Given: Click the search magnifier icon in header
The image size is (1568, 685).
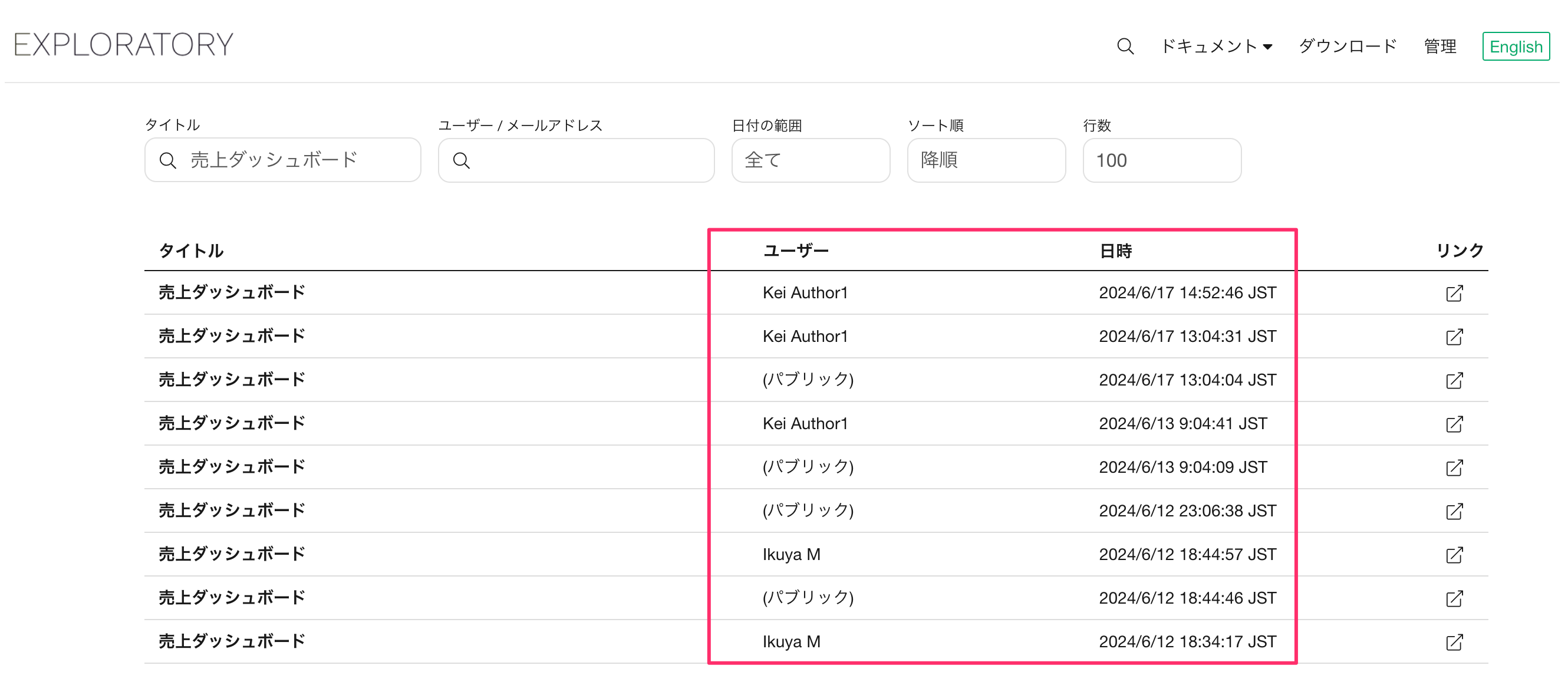Looking at the screenshot, I should pyautogui.click(x=1125, y=46).
